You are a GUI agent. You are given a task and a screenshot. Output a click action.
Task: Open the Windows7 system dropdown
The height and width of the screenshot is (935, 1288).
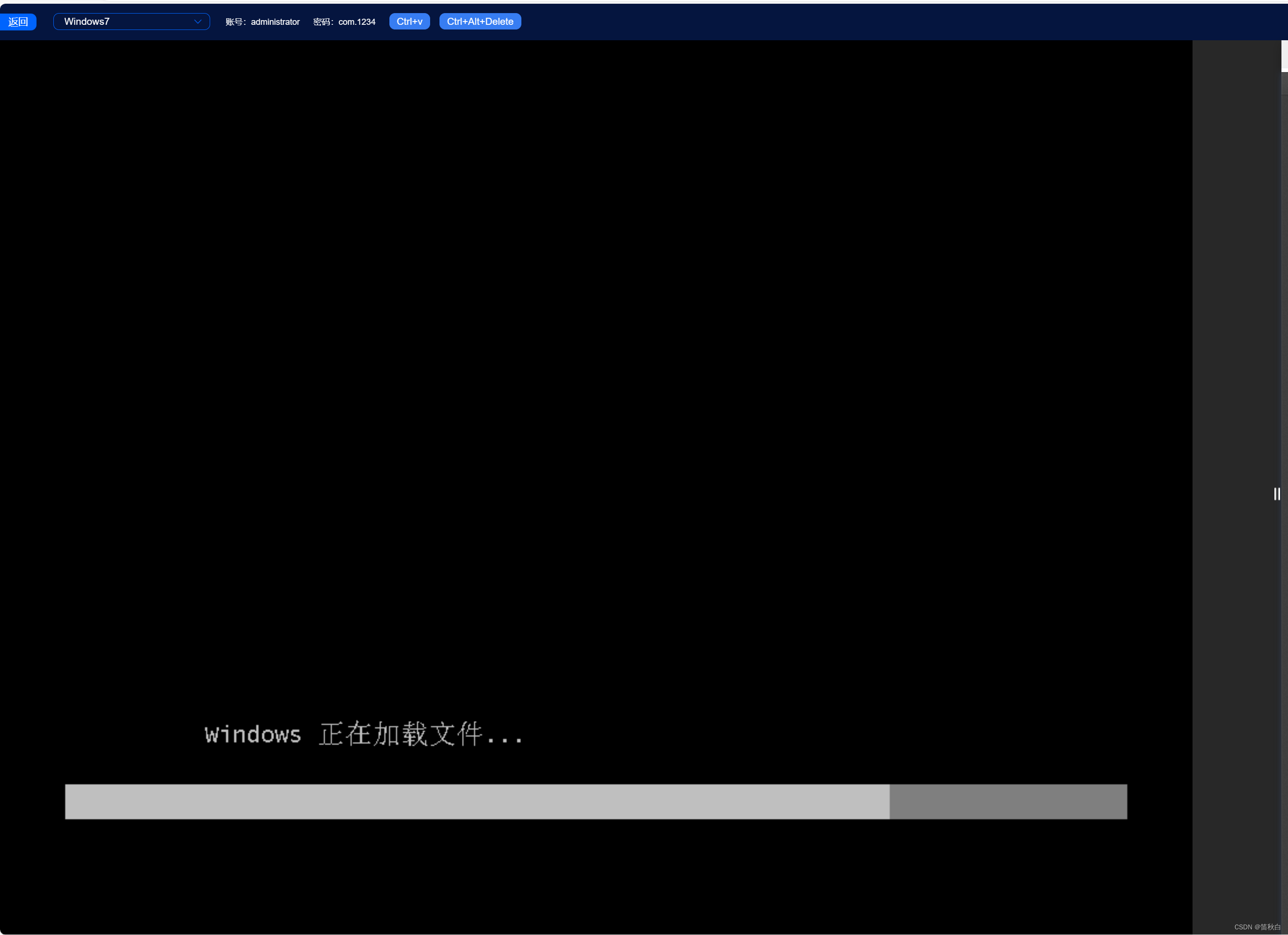[x=131, y=22]
